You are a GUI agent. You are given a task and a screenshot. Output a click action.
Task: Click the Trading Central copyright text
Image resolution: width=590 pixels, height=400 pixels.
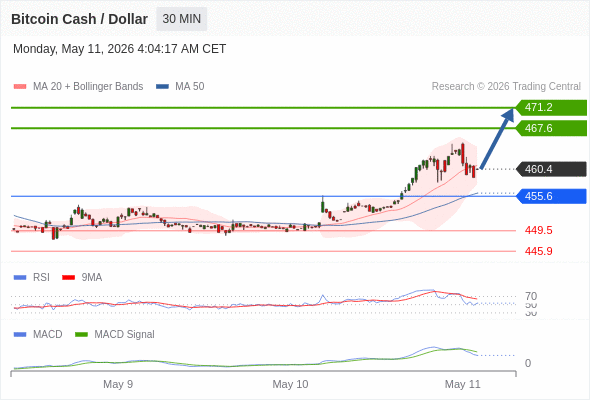pyautogui.click(x=506, y=87)
